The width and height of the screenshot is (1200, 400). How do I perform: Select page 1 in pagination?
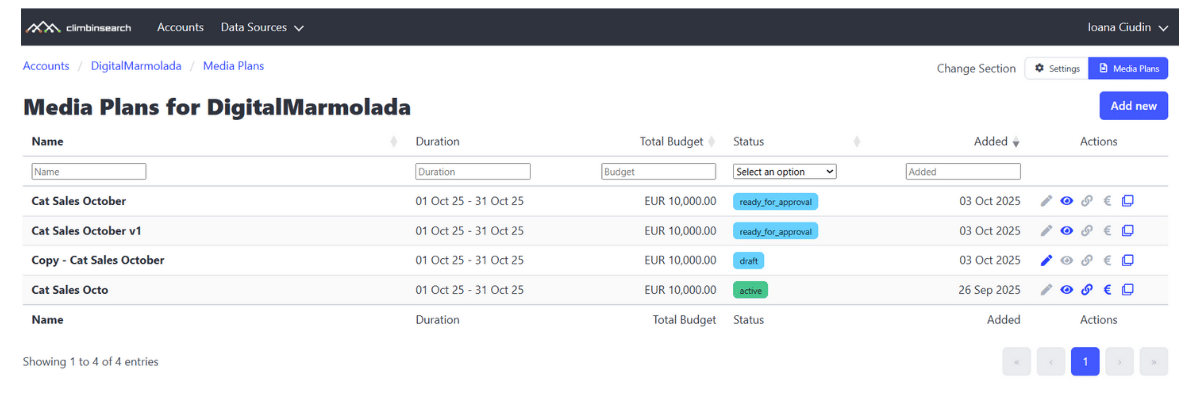1085,362
